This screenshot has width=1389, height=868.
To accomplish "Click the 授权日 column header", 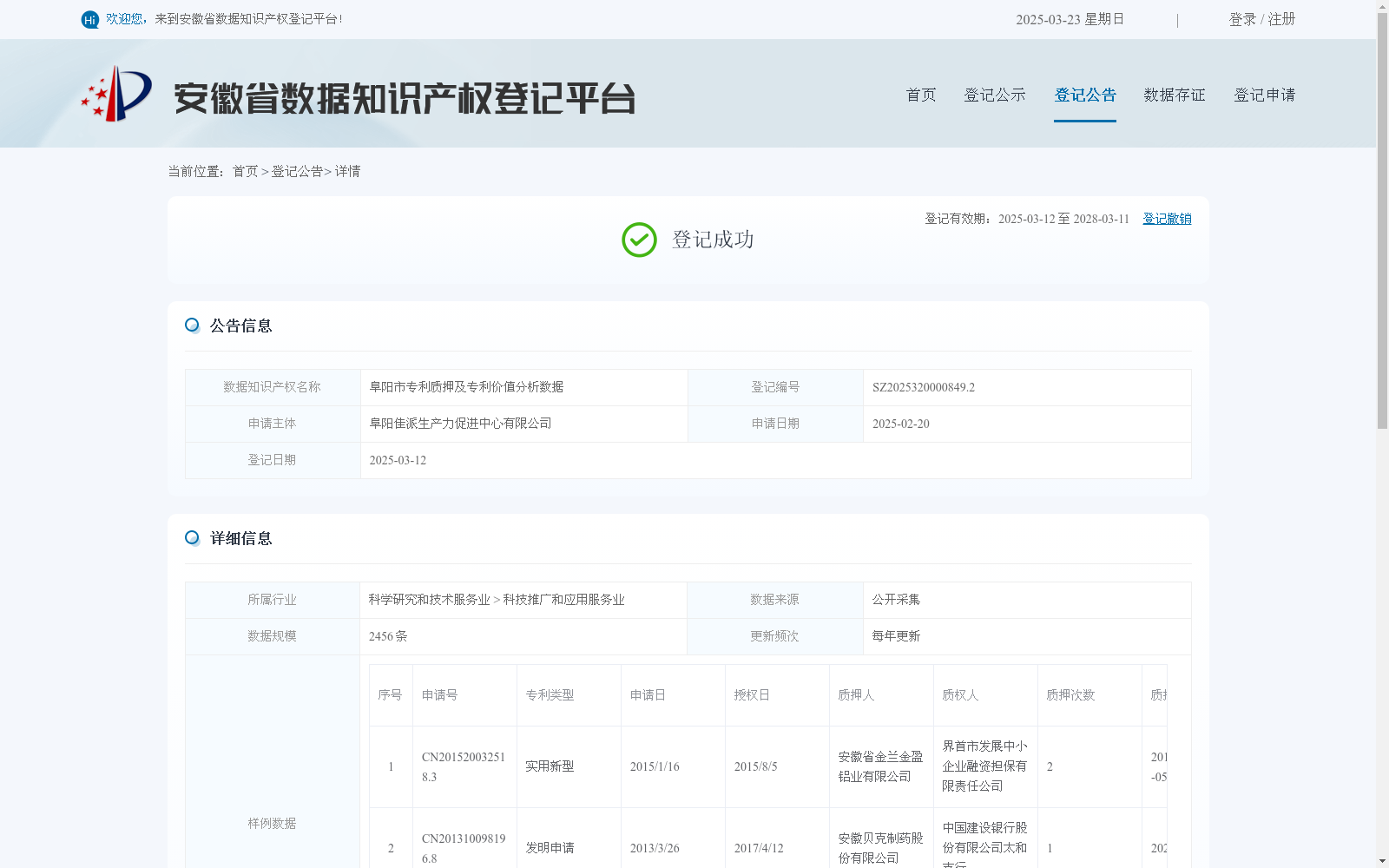I will click(x=752, y=695).
